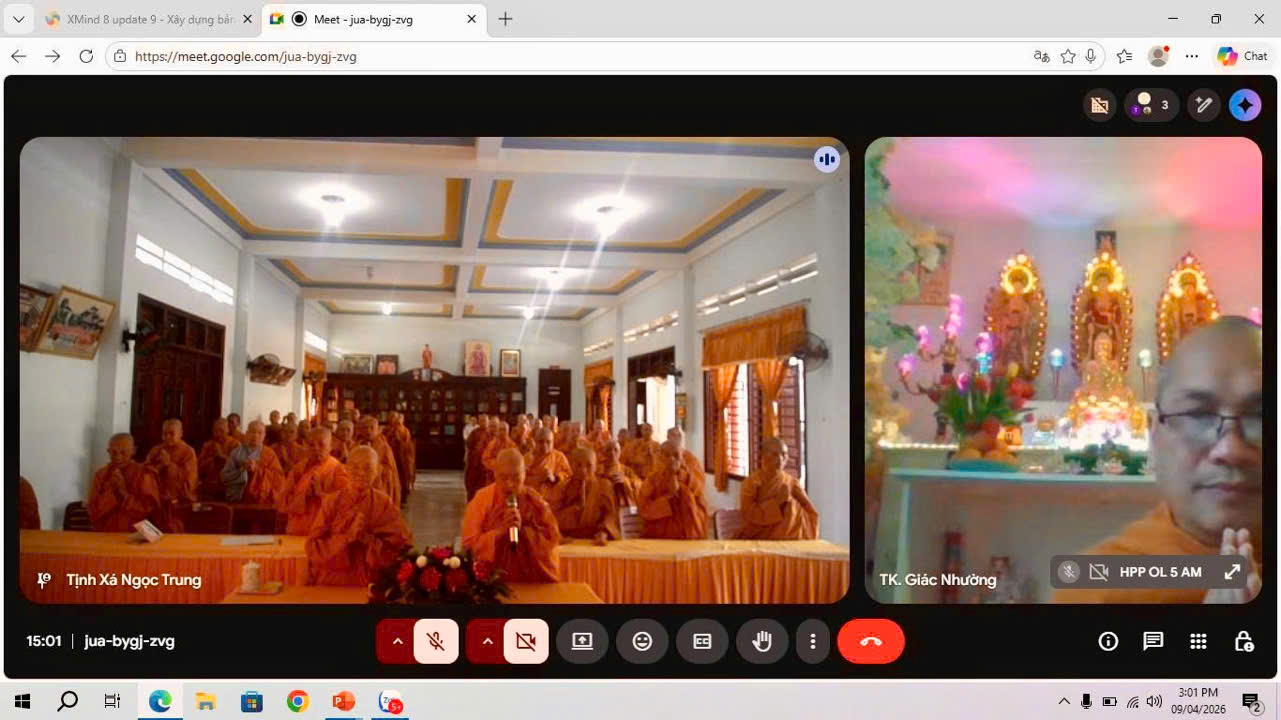Screen dimensions: 1281x720
Task: Expand audio settings chevron beside microphone
Action: [x=397, y=642]
